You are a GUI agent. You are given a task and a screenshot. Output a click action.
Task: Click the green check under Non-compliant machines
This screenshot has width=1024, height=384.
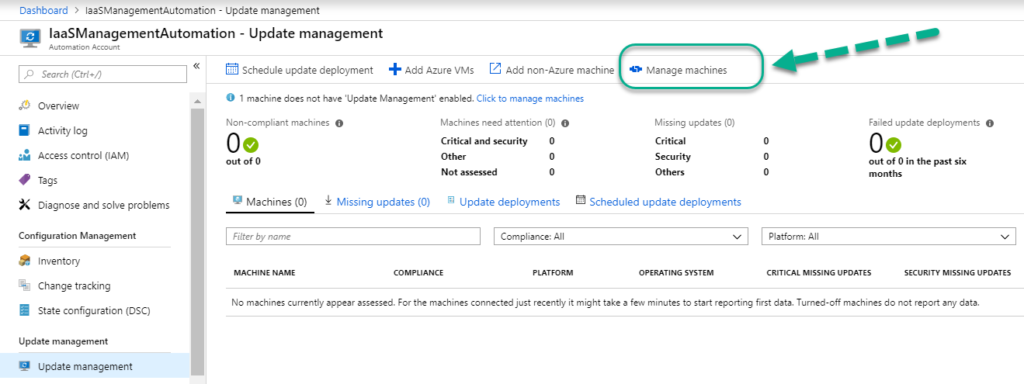[x=251, y=145]
